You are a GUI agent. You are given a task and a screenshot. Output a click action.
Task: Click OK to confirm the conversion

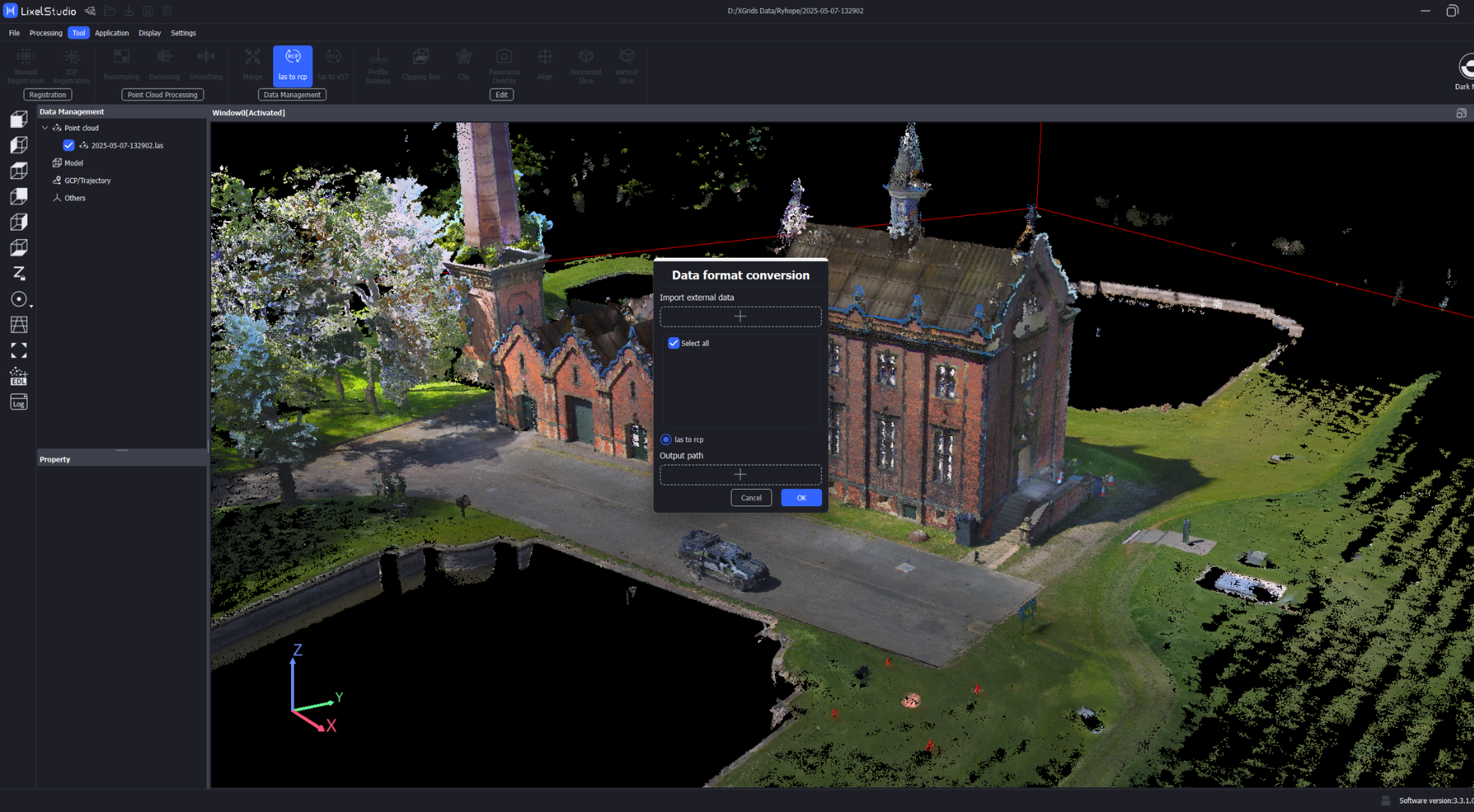801,497
